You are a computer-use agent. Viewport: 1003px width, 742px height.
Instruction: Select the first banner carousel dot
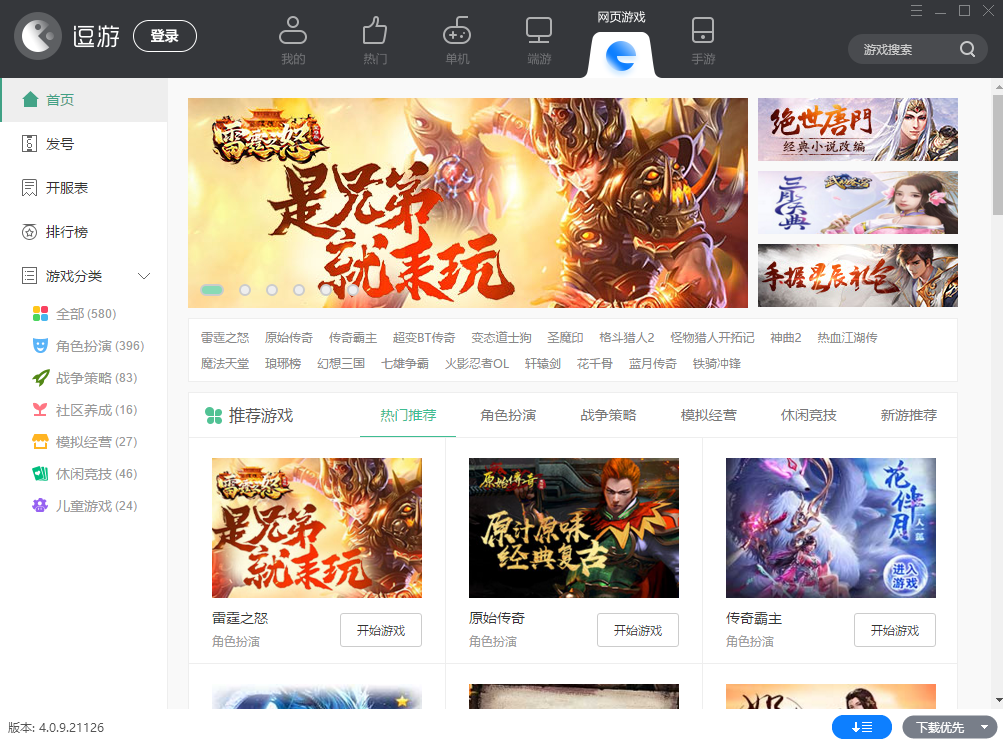coord(212,290)
